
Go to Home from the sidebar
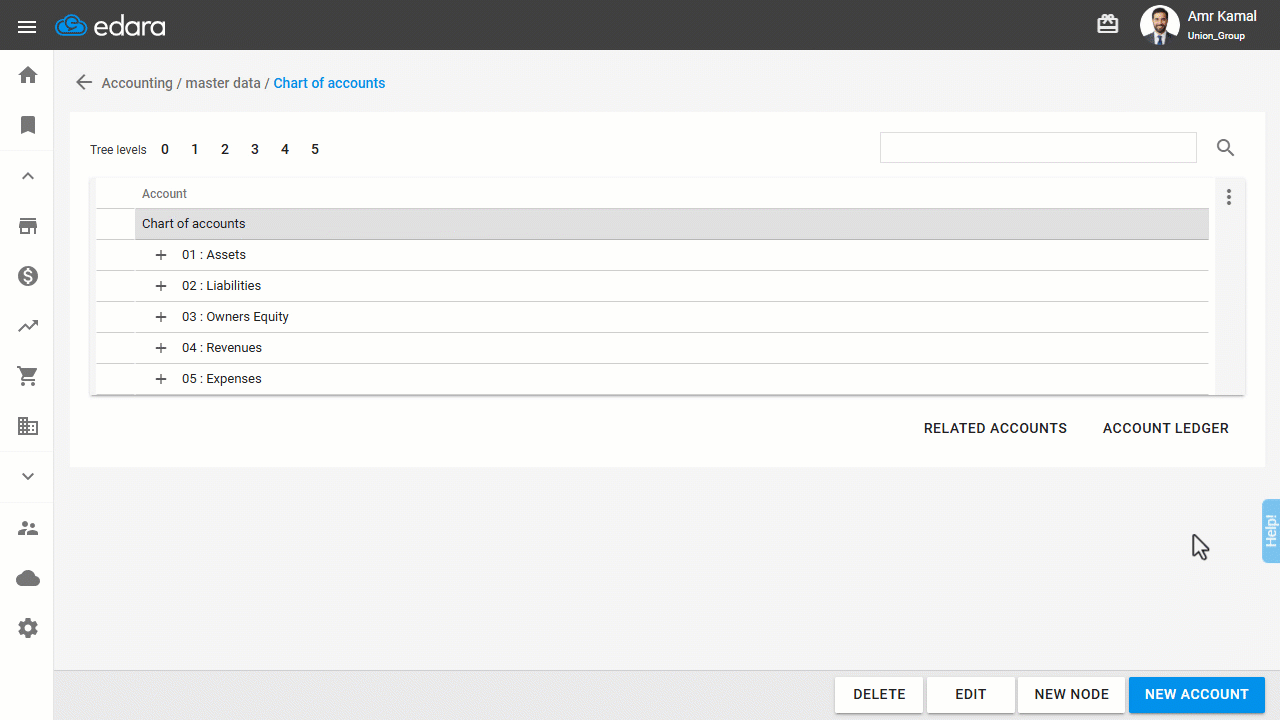(28, 75)
